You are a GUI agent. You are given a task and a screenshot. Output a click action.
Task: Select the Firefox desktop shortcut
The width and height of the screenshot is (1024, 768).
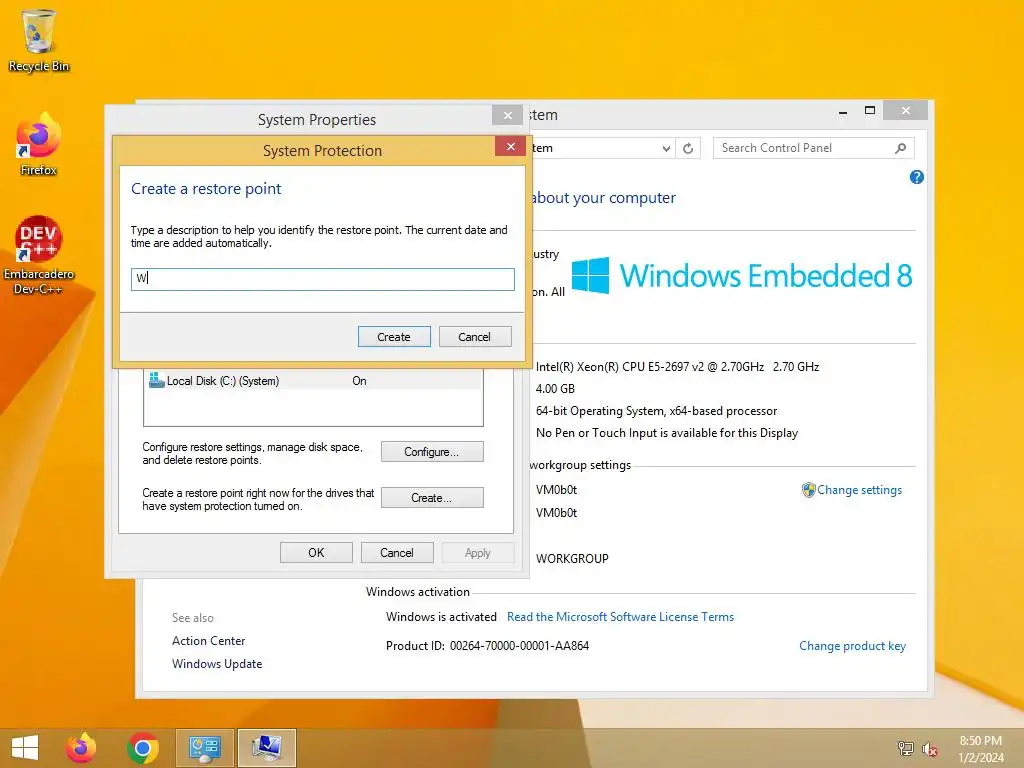[39, 144]
